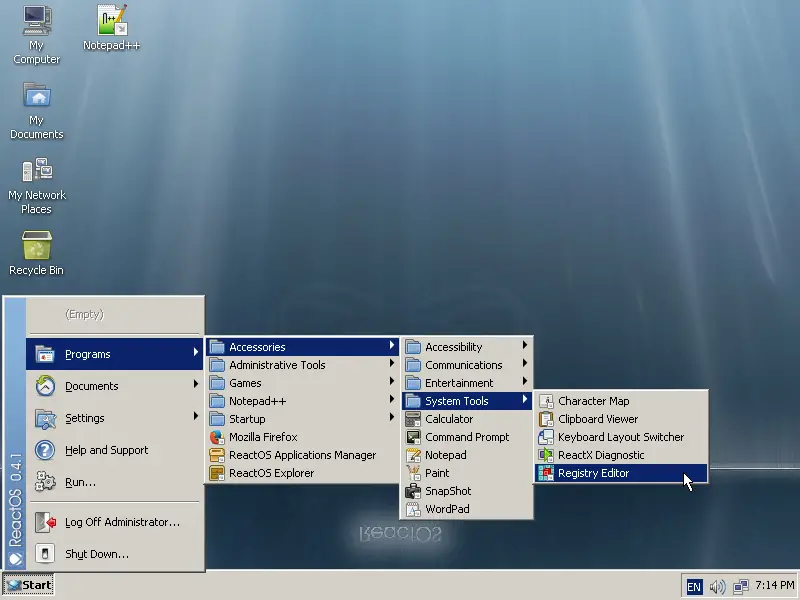Select ReactX Diagnostic menu entry

[x=621, y=455]
